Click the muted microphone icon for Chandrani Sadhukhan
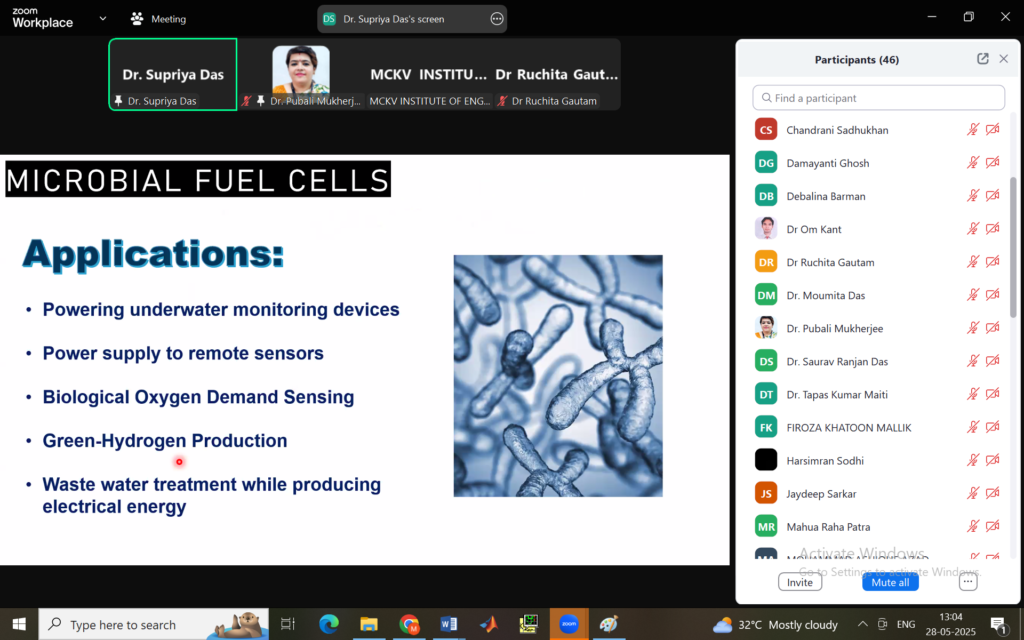Screen dimensions: 1024x640 (972, 130)
